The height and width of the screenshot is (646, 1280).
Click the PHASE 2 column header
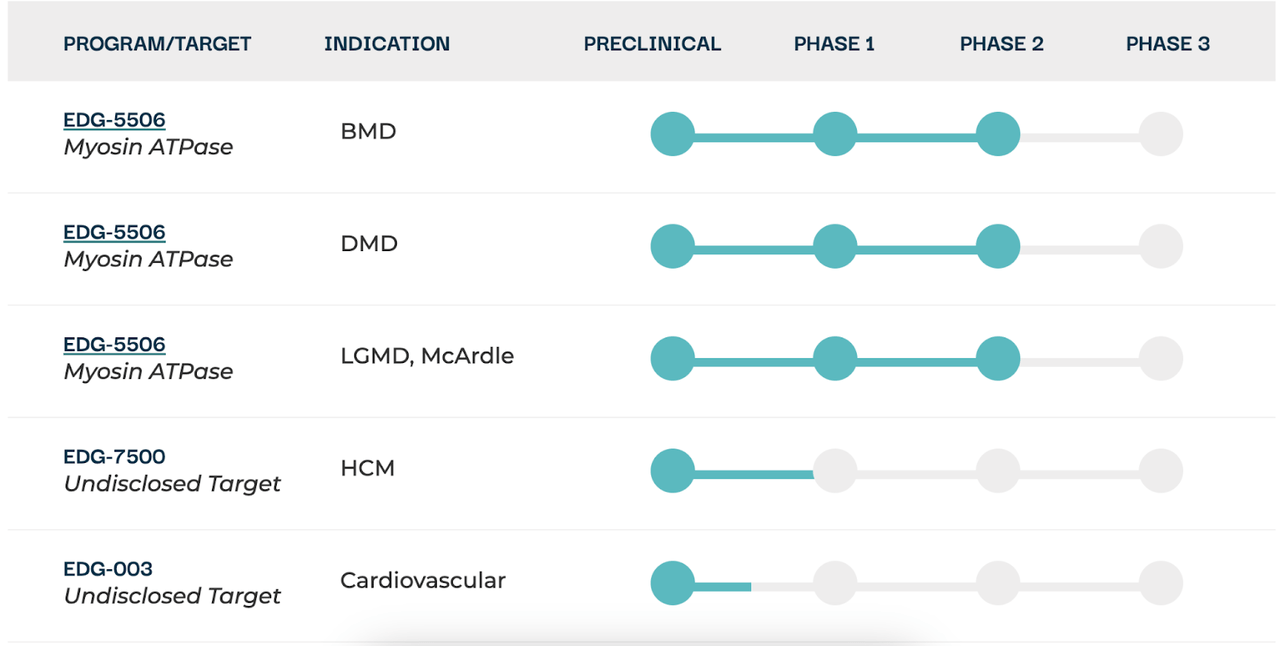click(x=1002, y=44)
